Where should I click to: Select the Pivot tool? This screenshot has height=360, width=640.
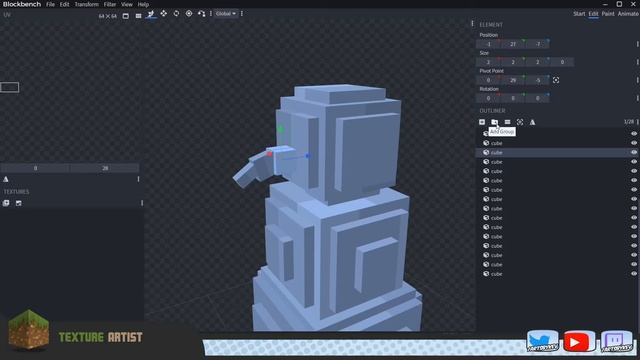tap(189, 13)
